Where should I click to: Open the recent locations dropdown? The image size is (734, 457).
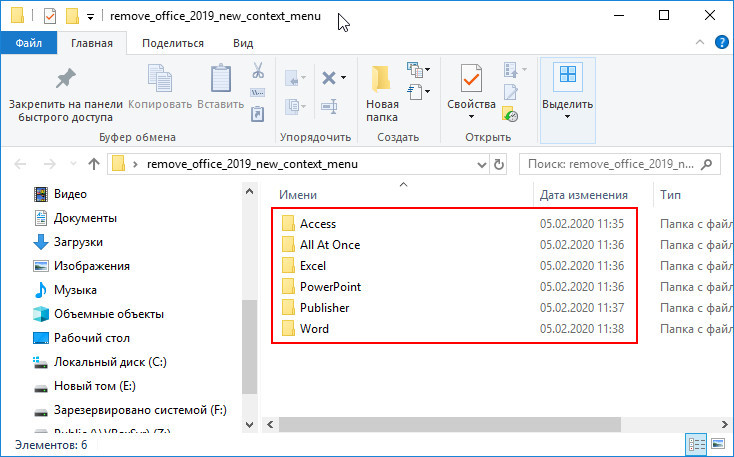click(73, 164)
